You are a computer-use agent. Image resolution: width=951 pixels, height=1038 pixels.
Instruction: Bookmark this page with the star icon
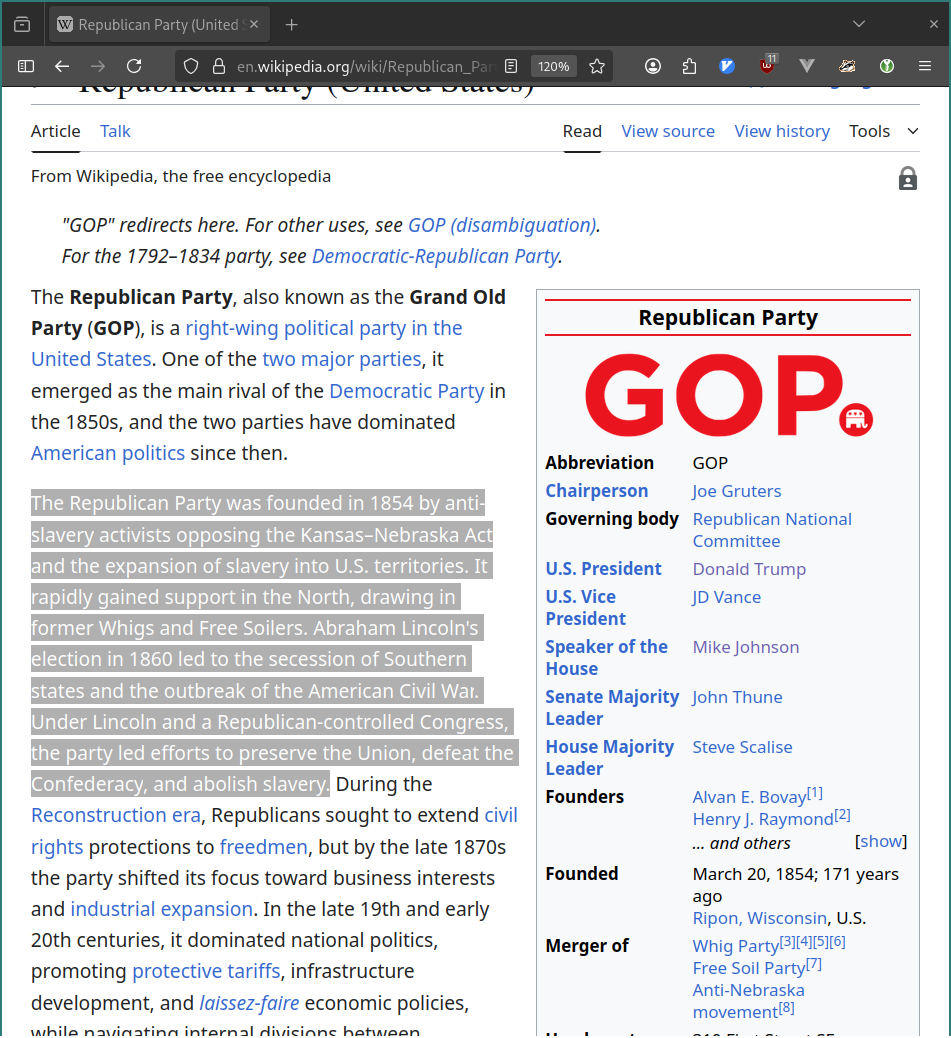(597, 66)
